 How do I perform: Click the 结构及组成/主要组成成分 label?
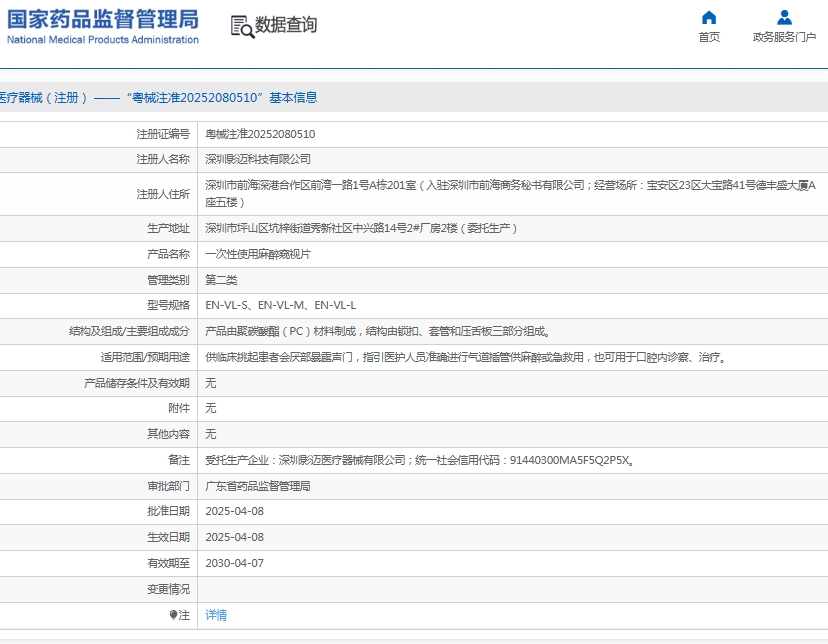(129, 331)
